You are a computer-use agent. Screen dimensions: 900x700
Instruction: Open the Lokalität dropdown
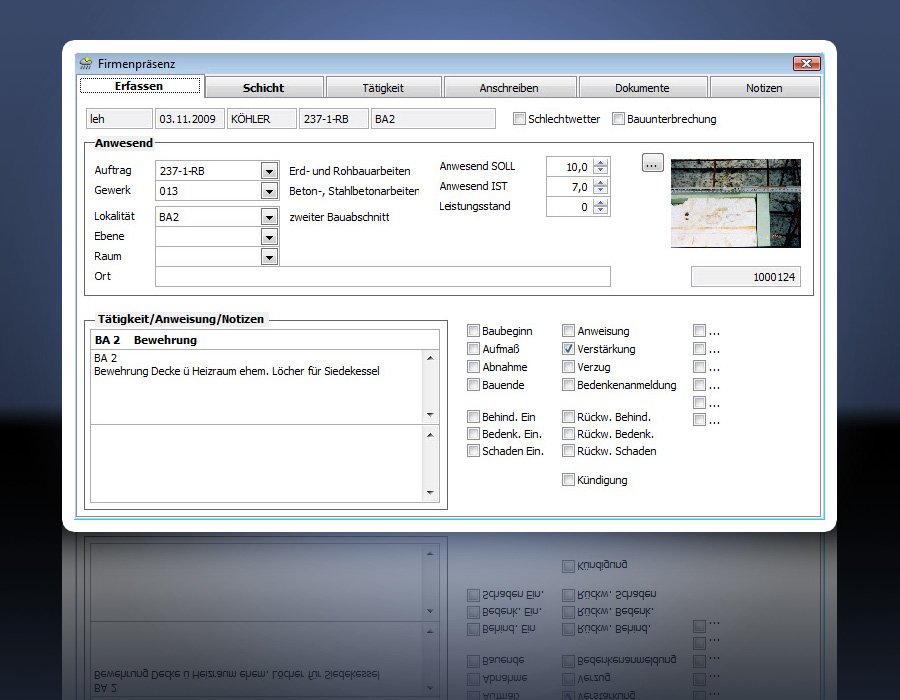click(x=268, y=216)
